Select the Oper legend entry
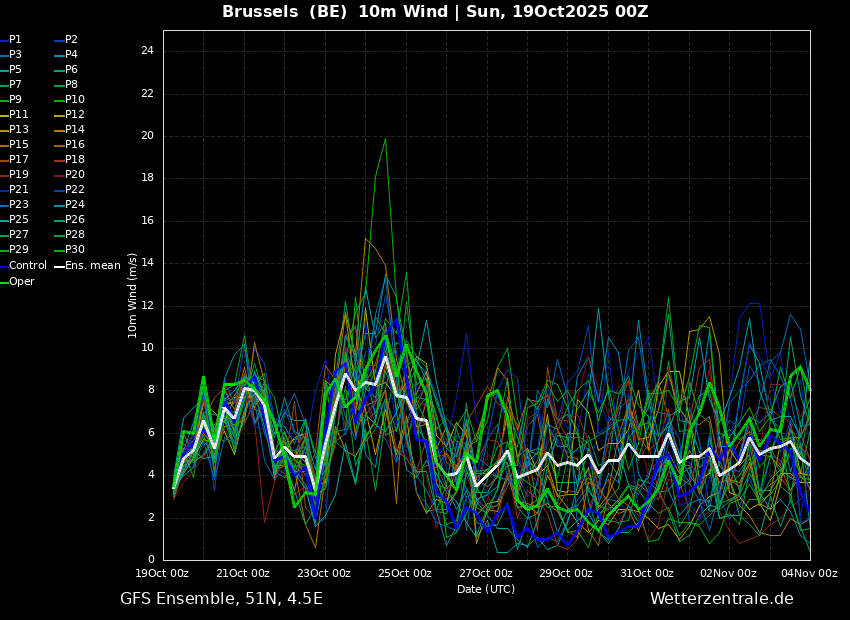 [17, 281]
